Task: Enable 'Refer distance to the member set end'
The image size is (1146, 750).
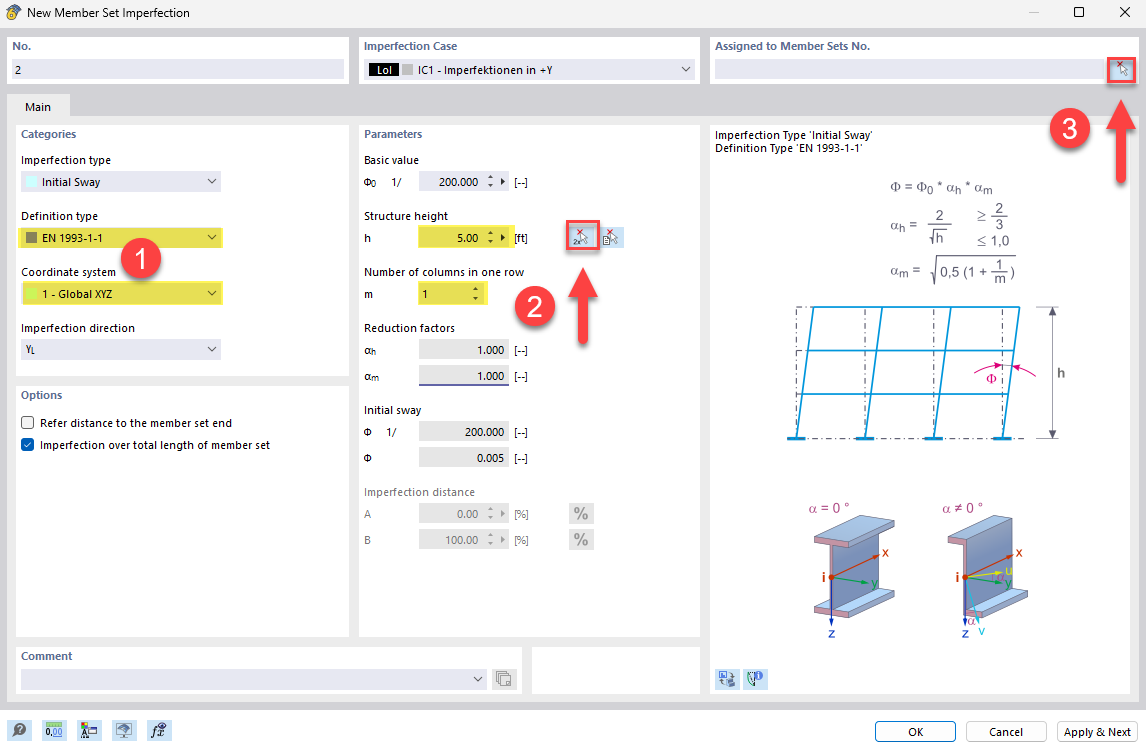Action: point(27,422)
